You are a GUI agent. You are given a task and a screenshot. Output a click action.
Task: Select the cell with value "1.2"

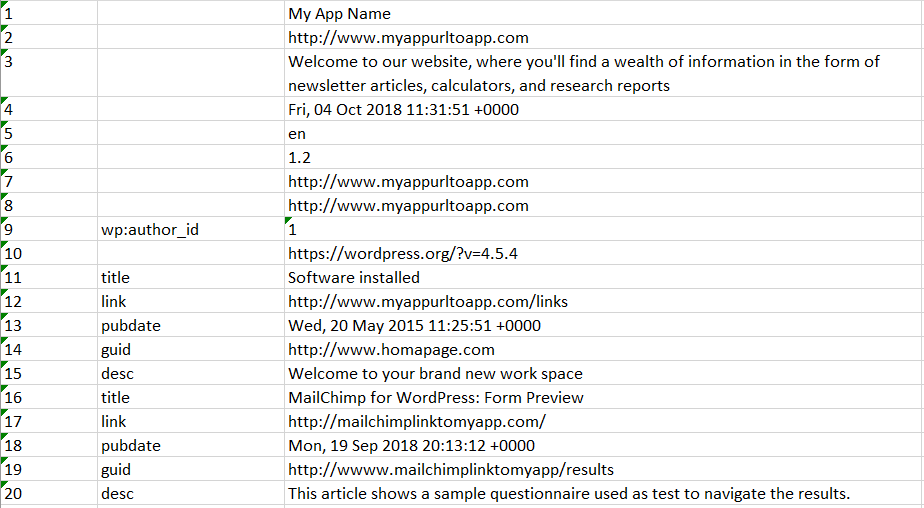pyautogui.click(x=299, y=158)
